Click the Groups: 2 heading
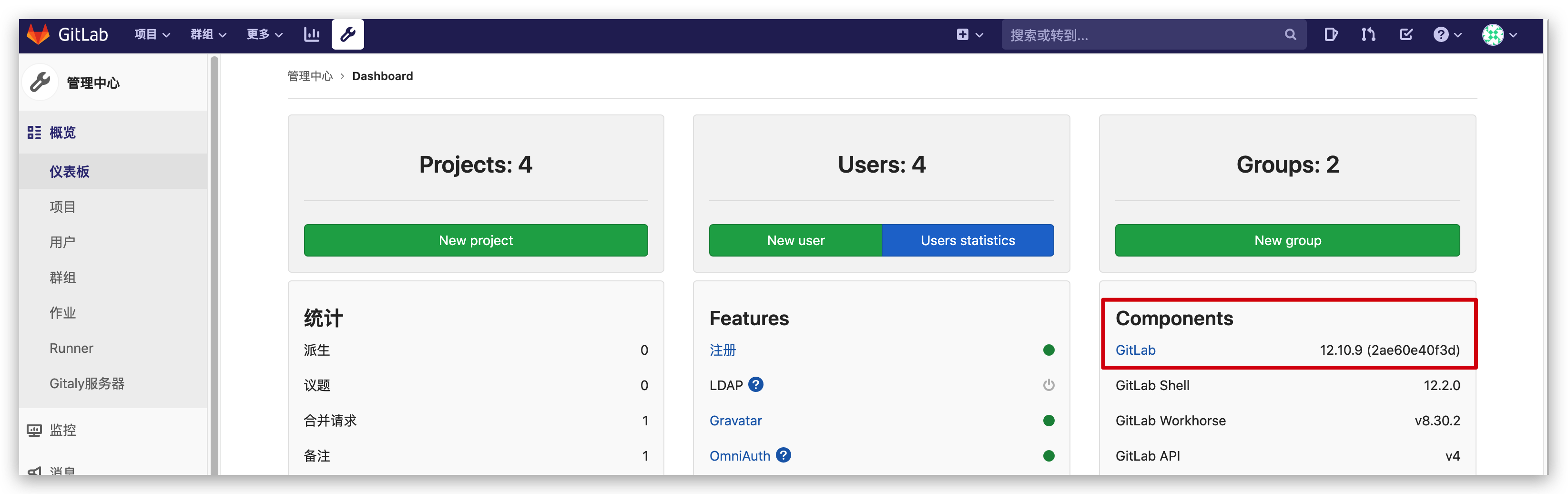The width and height of the screenshot is (1568, 494). 1287,165
